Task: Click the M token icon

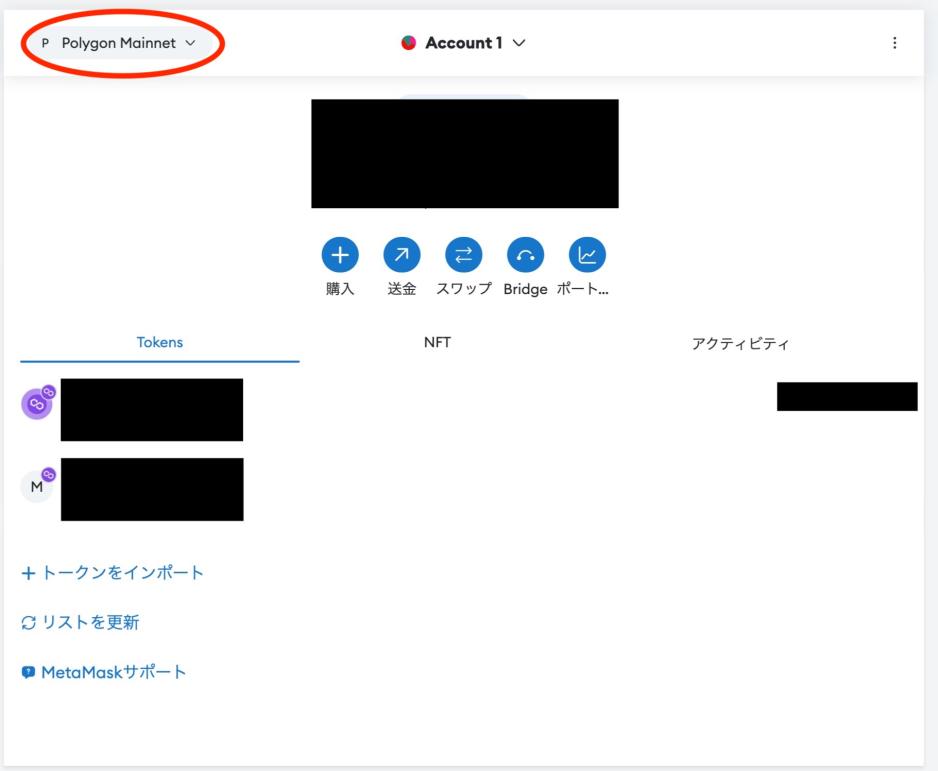Action: click(x=37, y=486)
